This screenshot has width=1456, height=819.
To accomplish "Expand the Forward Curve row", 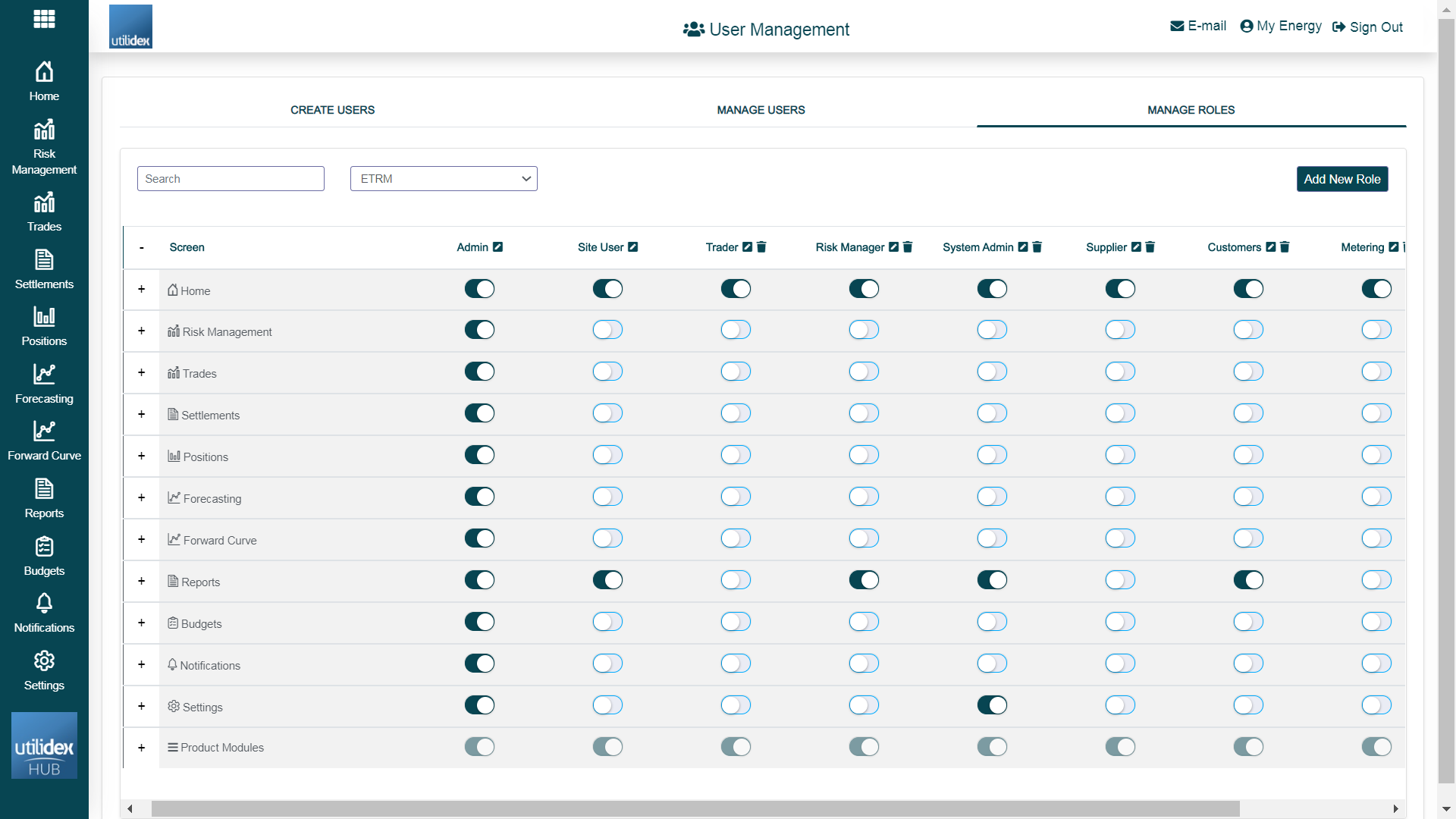I will point(141,540).
